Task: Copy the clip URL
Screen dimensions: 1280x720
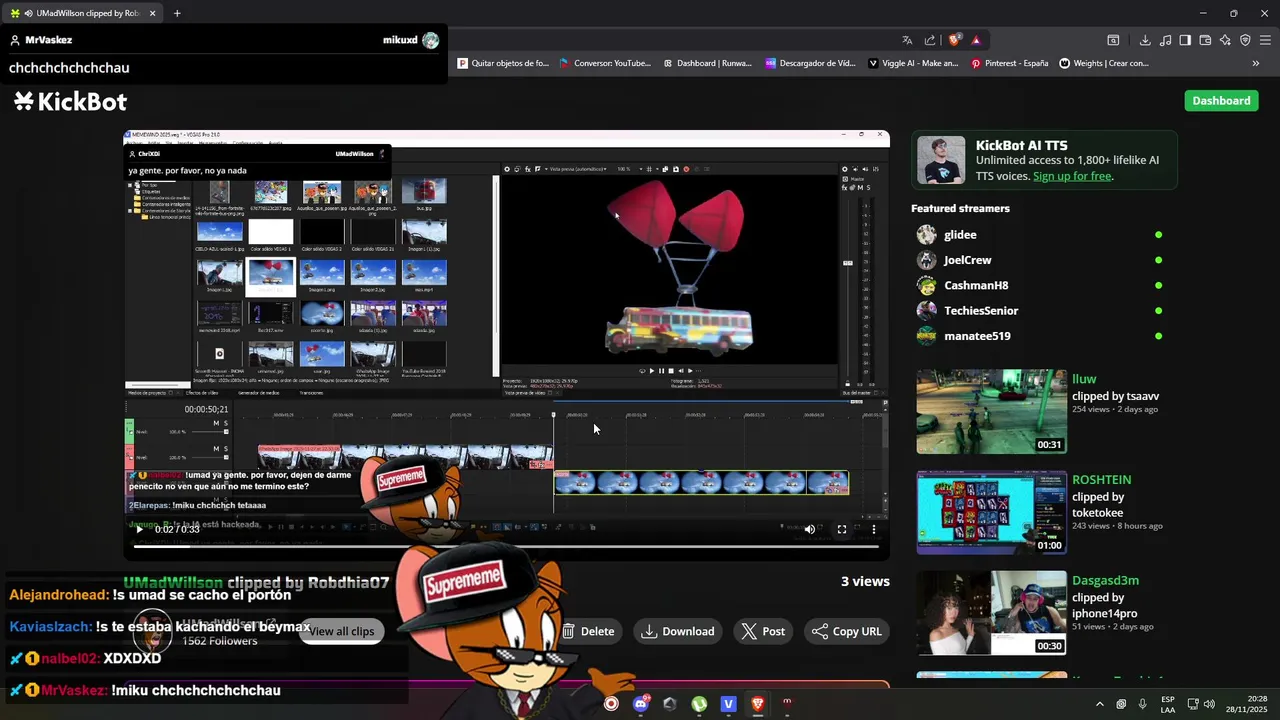Action: [x=846, y=631]
